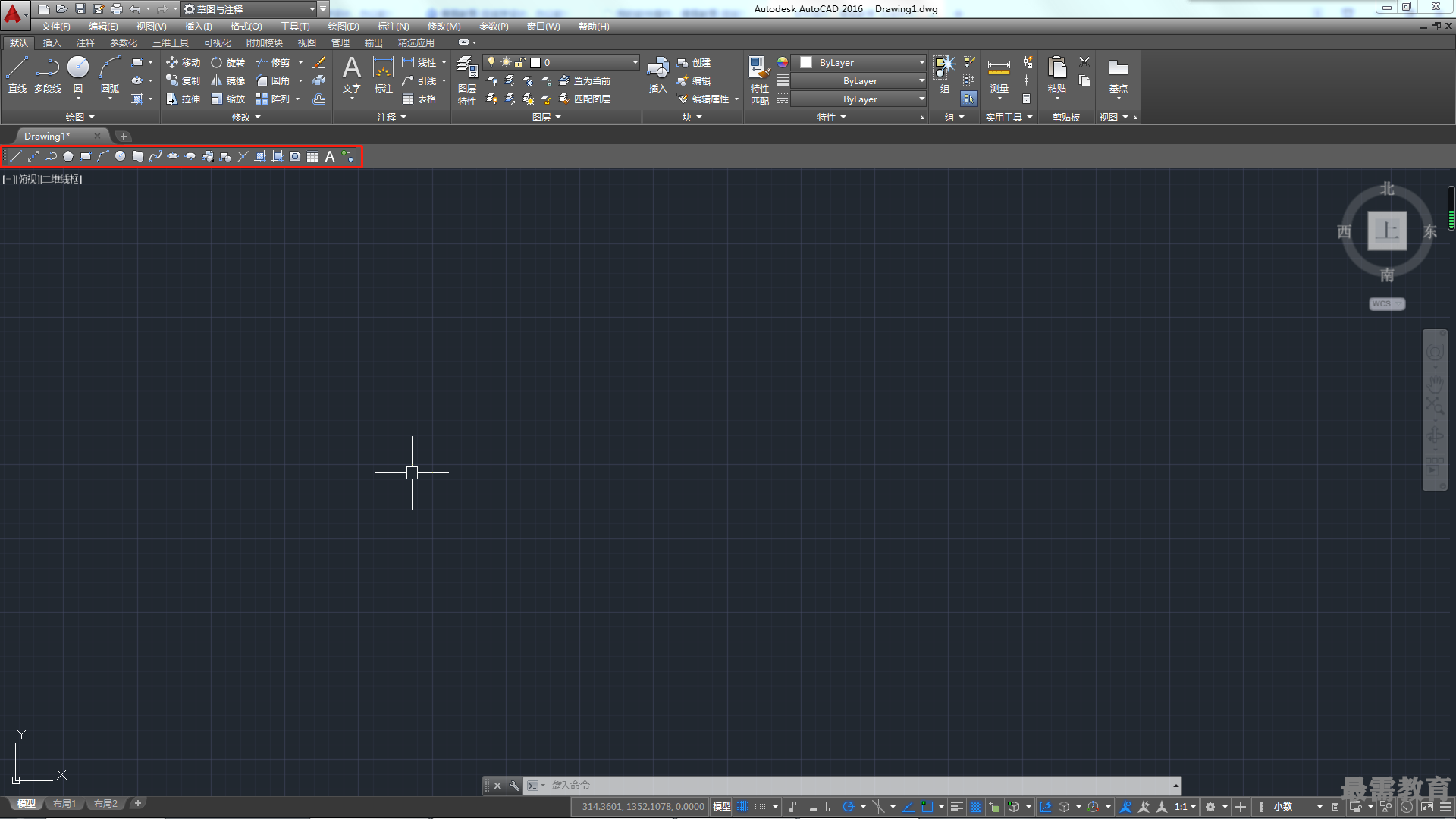Select spline tool in floating draw toolbar
Screen dimensions: 1456x819
(155, 156)
